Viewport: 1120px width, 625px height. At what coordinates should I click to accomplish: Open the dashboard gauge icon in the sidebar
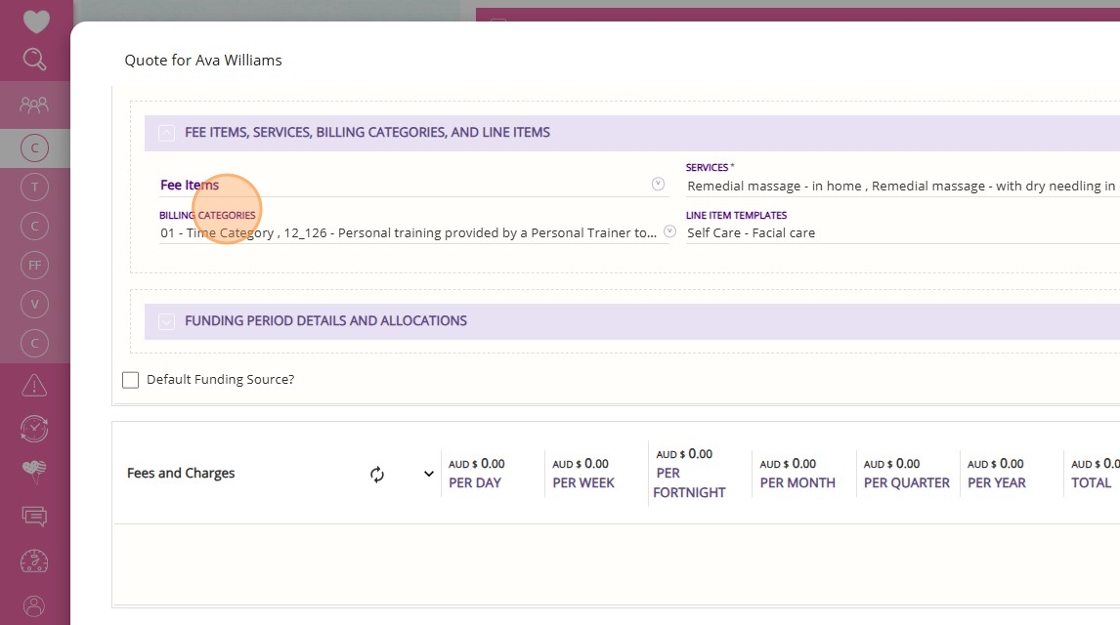[x=34, y=561]
